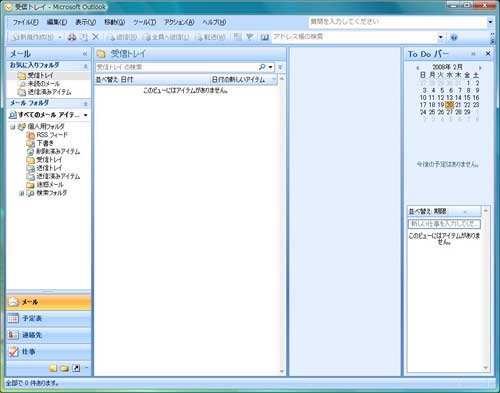The width and height of the screenshot is (500, 393).
Task: Go to the next month in the calendar
Action: 480,68
